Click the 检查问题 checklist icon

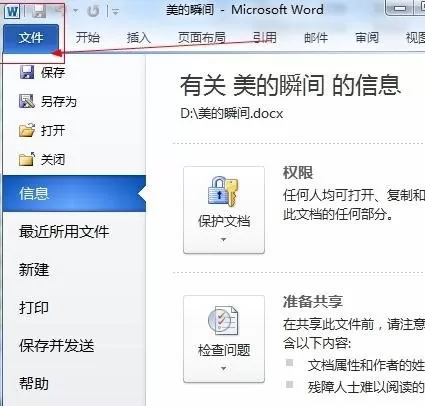(223, 320)
